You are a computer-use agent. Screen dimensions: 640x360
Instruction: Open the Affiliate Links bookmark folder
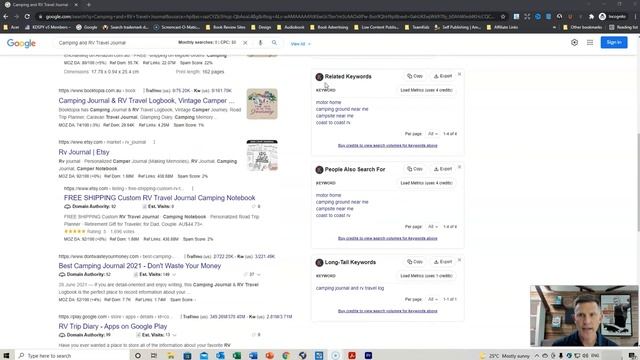[502, 27]
